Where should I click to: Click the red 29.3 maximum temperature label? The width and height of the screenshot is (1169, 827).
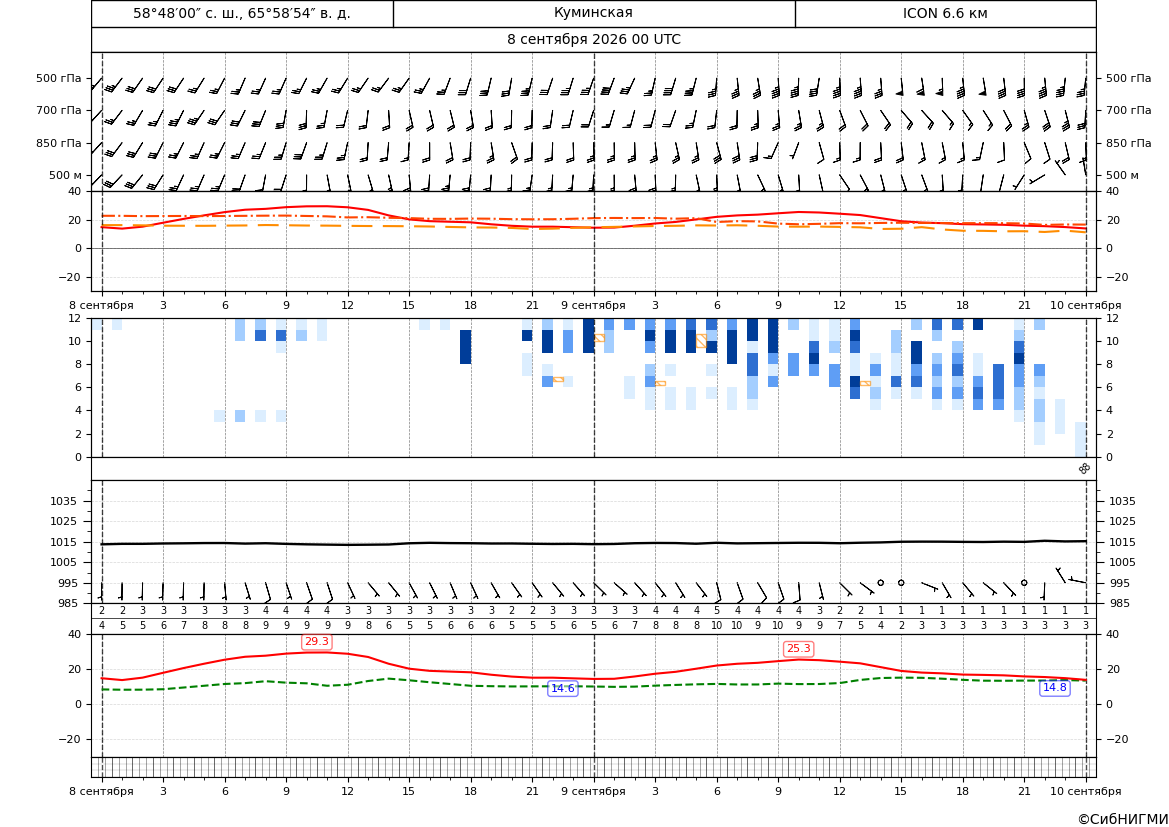(x=317, y=641)
